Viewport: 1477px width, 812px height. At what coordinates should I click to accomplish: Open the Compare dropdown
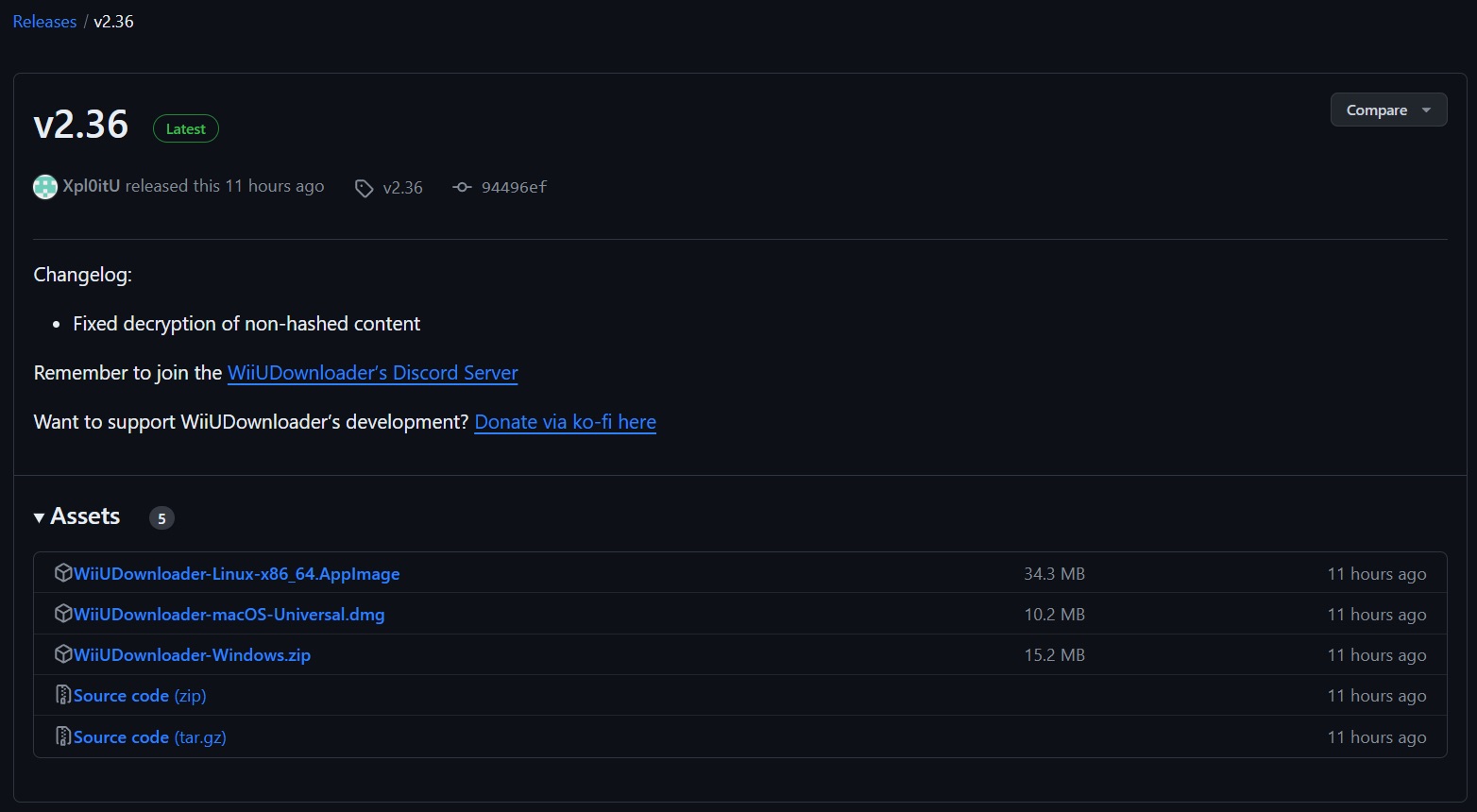tap(1388, 110)
